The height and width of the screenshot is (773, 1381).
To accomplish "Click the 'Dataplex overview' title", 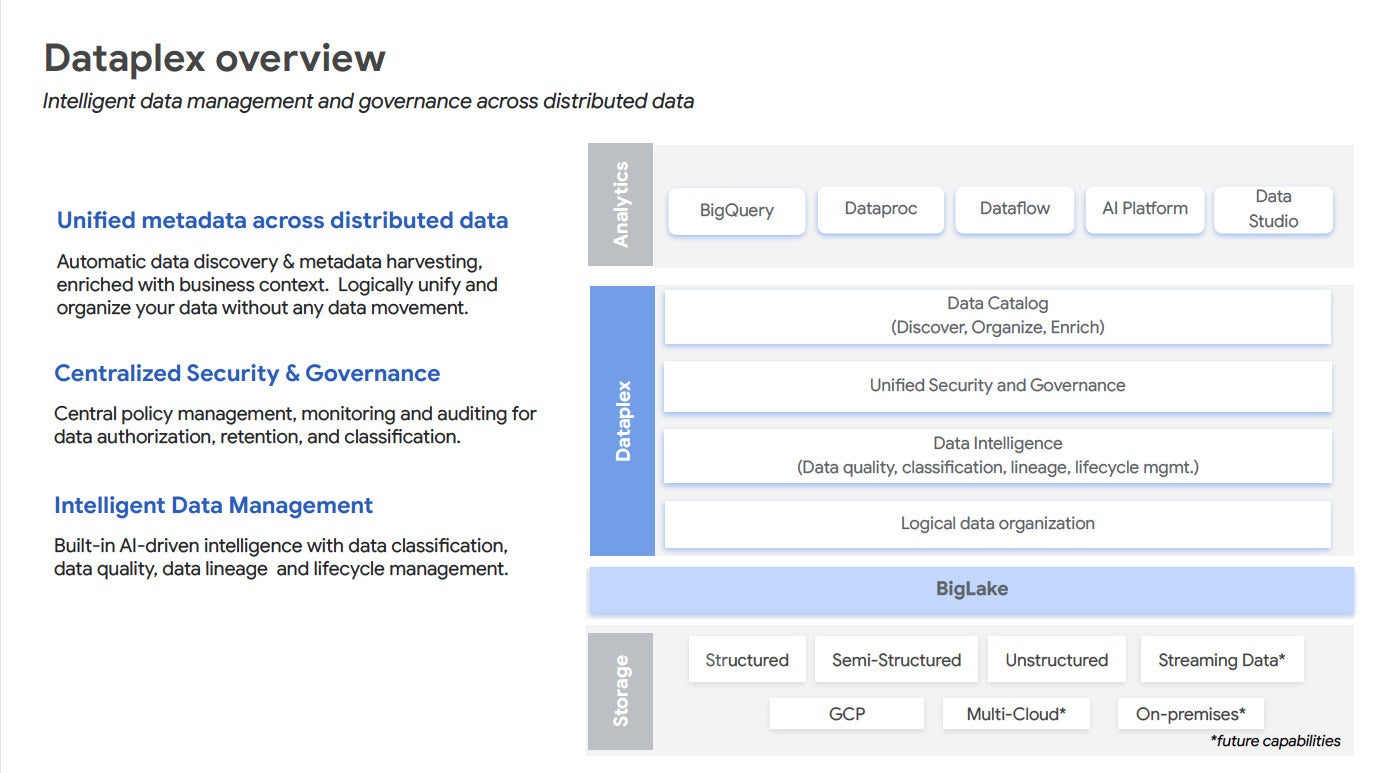I will click(215, 58).
